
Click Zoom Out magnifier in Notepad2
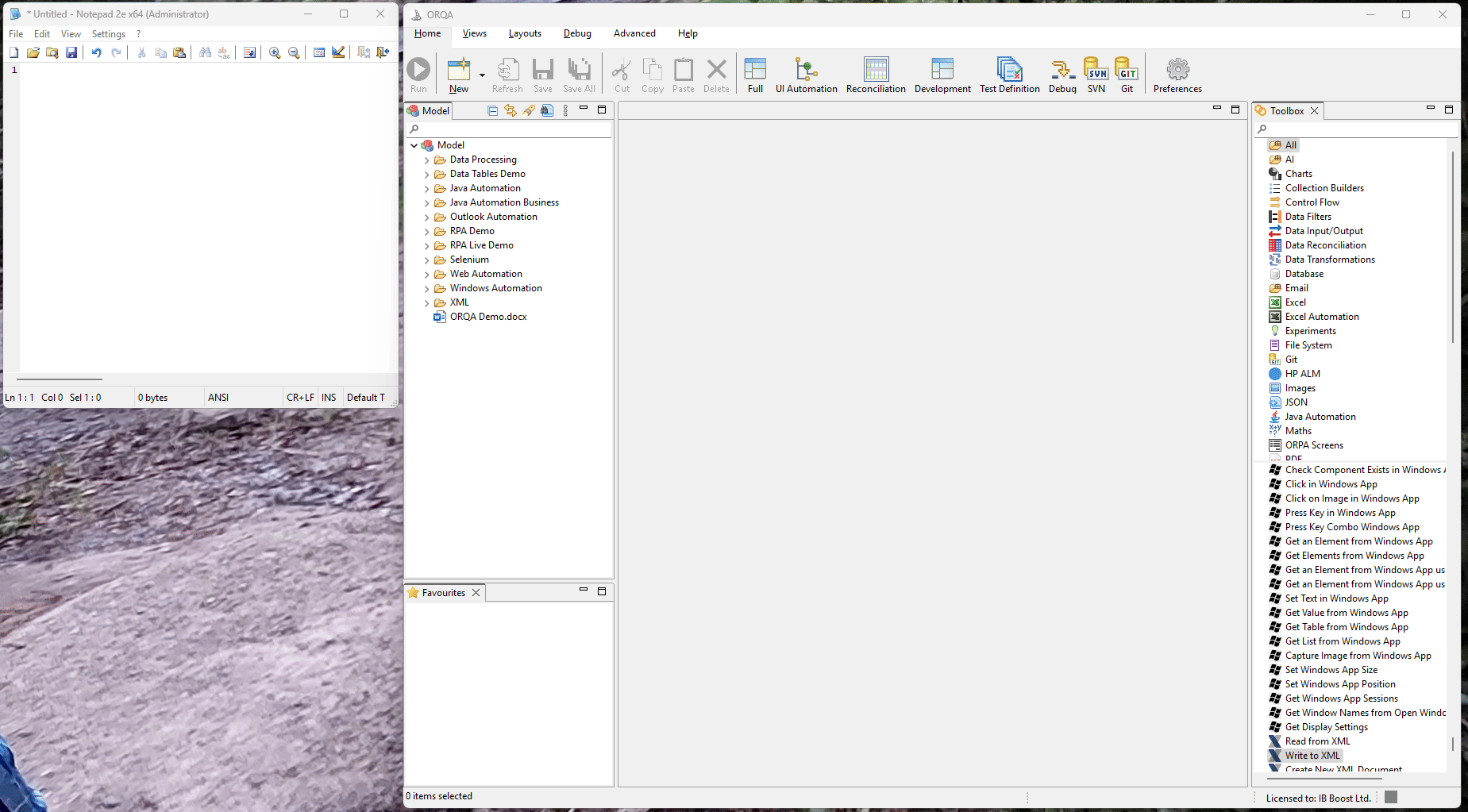pyautogui.click(x=294, y=52)
